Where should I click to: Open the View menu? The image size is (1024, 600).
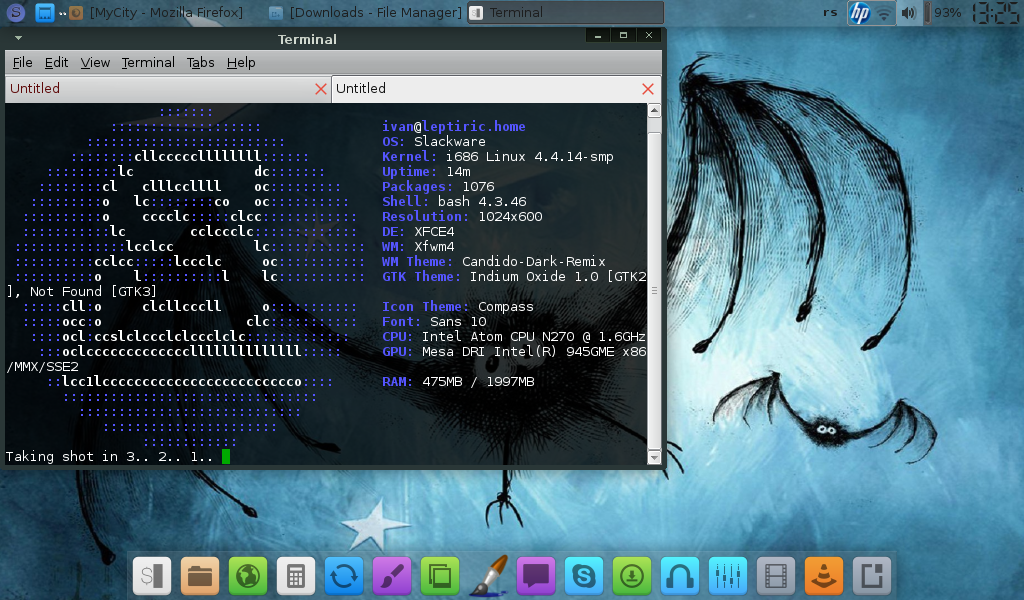click(95, 62)
